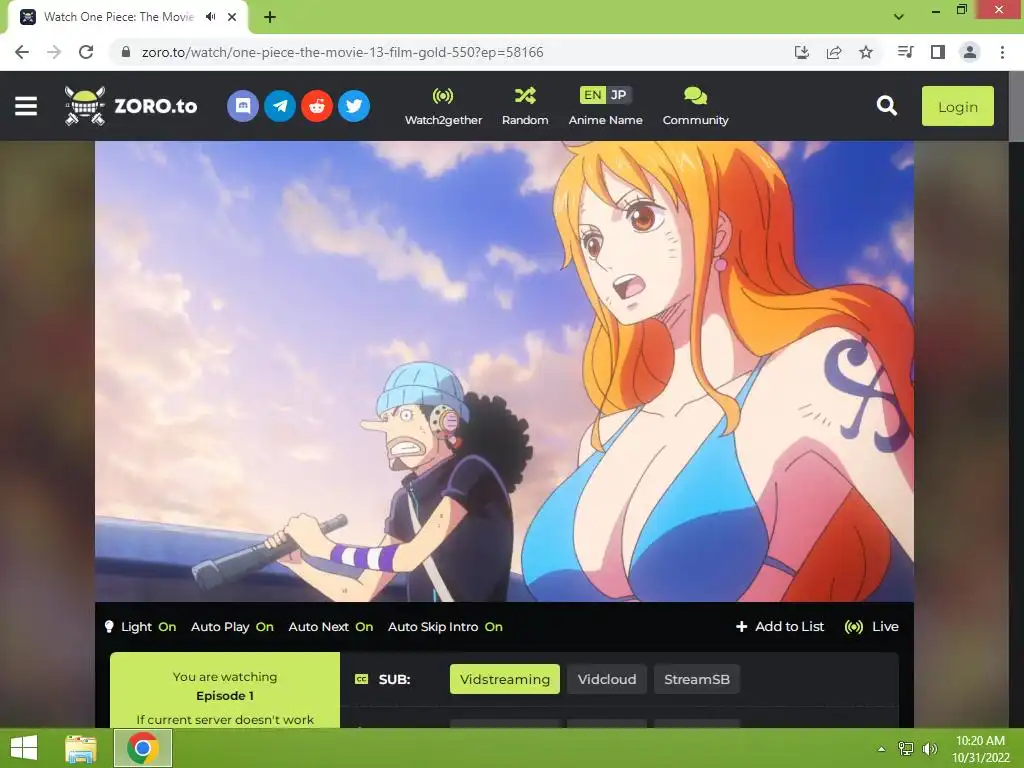Open the site search
Viewport: 1024px width, 768px height.
[886, 106]
